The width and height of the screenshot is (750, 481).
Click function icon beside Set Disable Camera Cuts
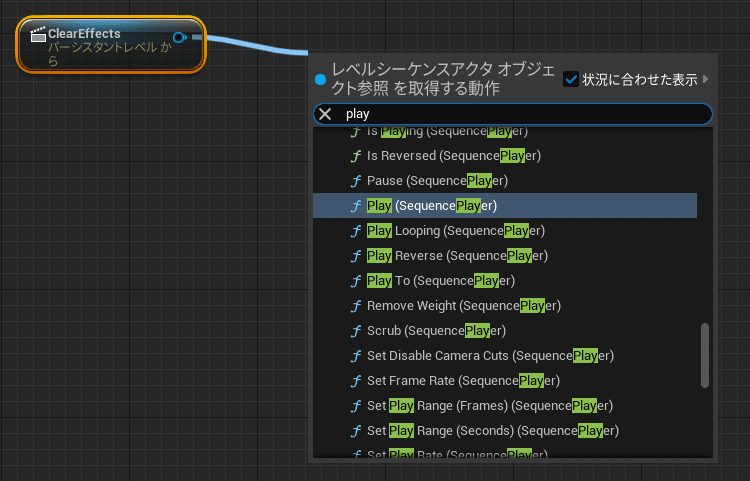355,356
